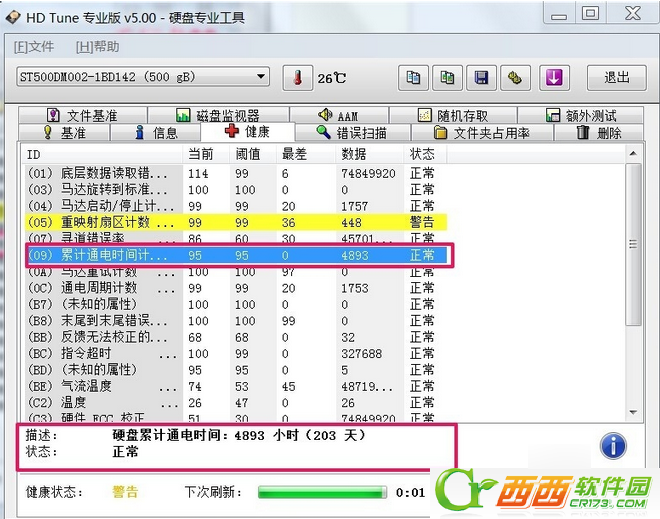Switch to the 基准 tab

point(64,133)
